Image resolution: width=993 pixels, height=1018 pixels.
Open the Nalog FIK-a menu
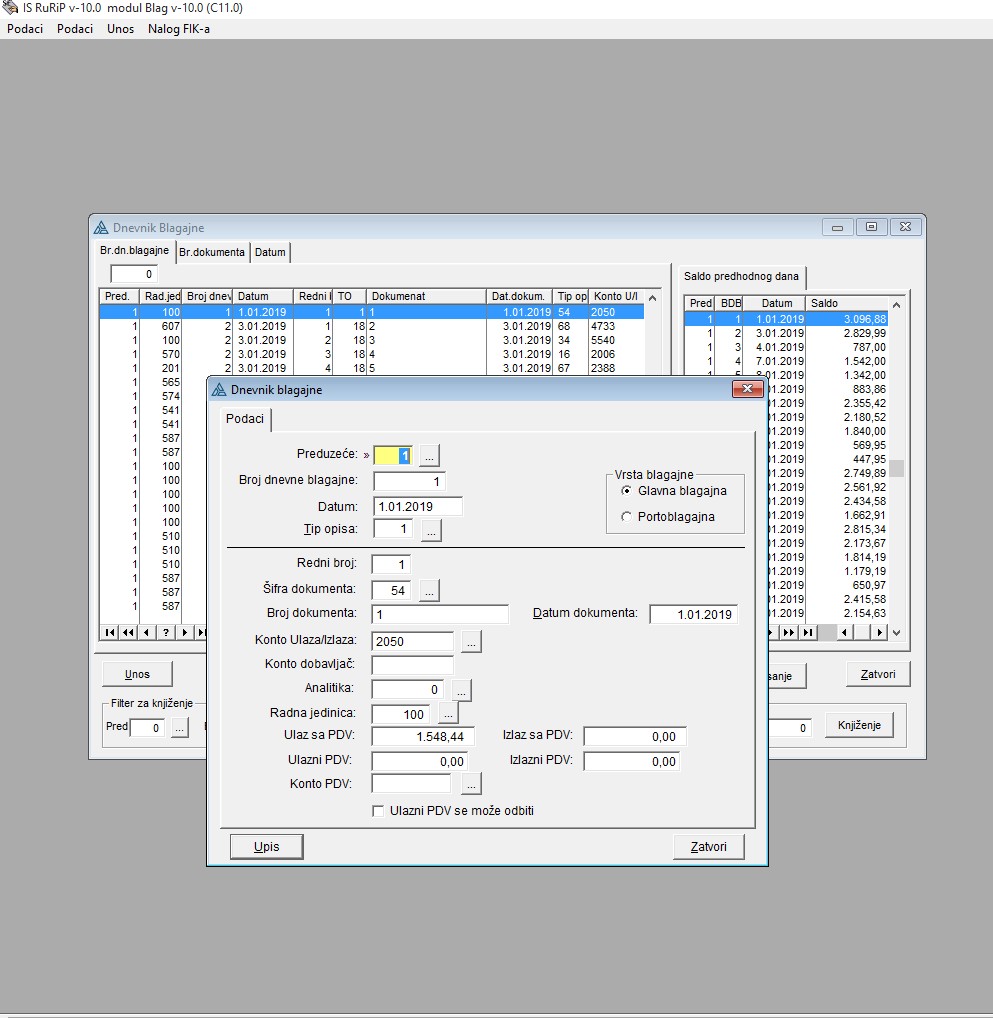(179, 29)
